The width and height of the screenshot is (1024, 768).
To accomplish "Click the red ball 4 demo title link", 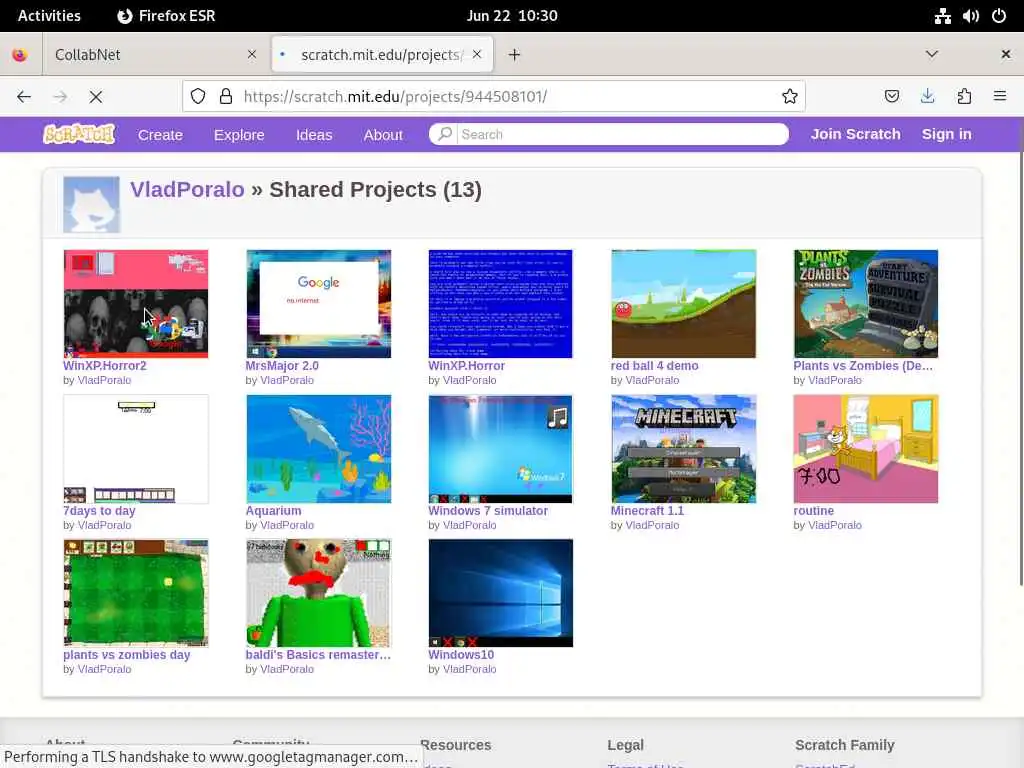I will pyautogui.click(x=654, y=366).
